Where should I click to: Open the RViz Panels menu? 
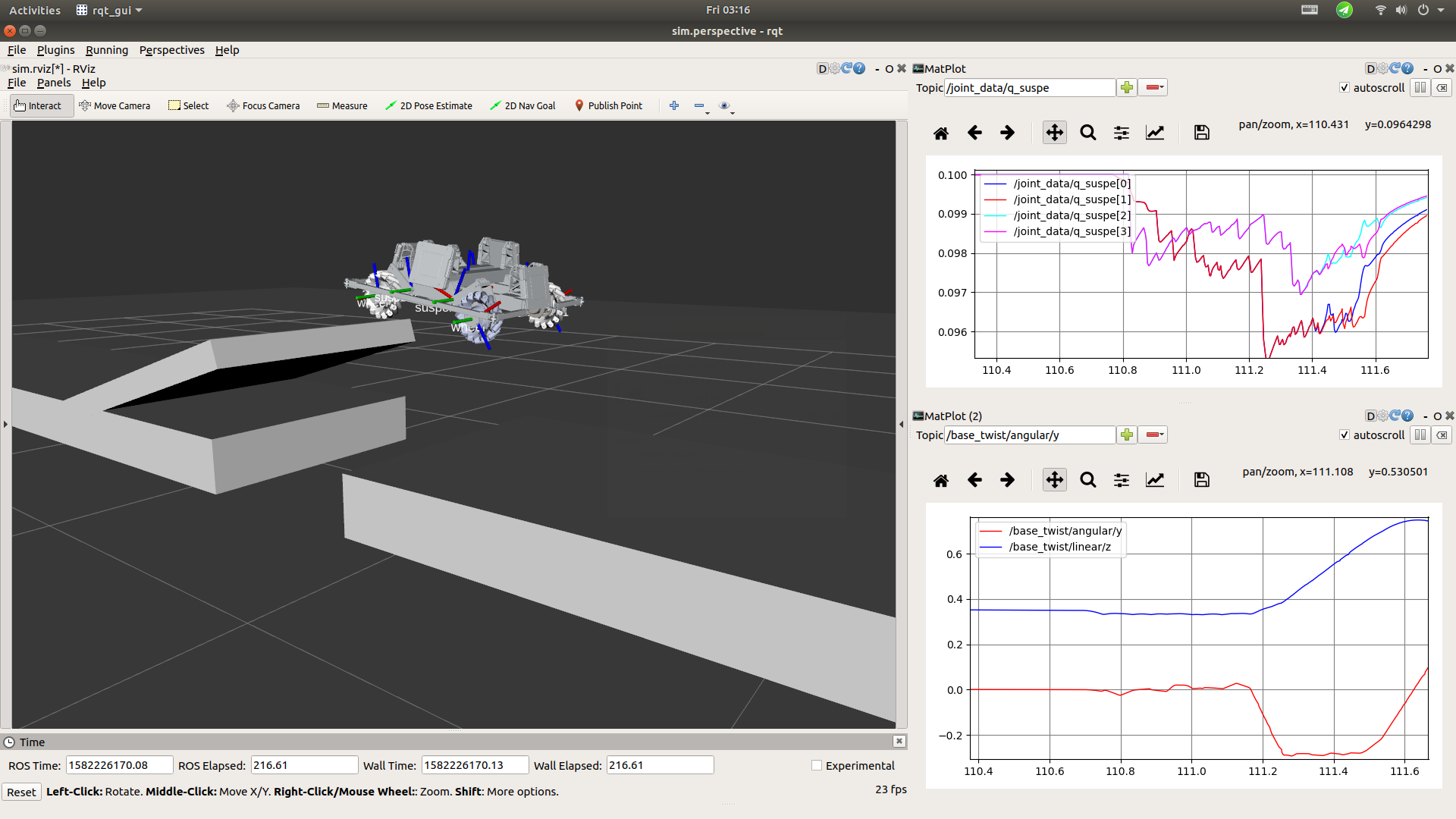(x=54, y=83)
